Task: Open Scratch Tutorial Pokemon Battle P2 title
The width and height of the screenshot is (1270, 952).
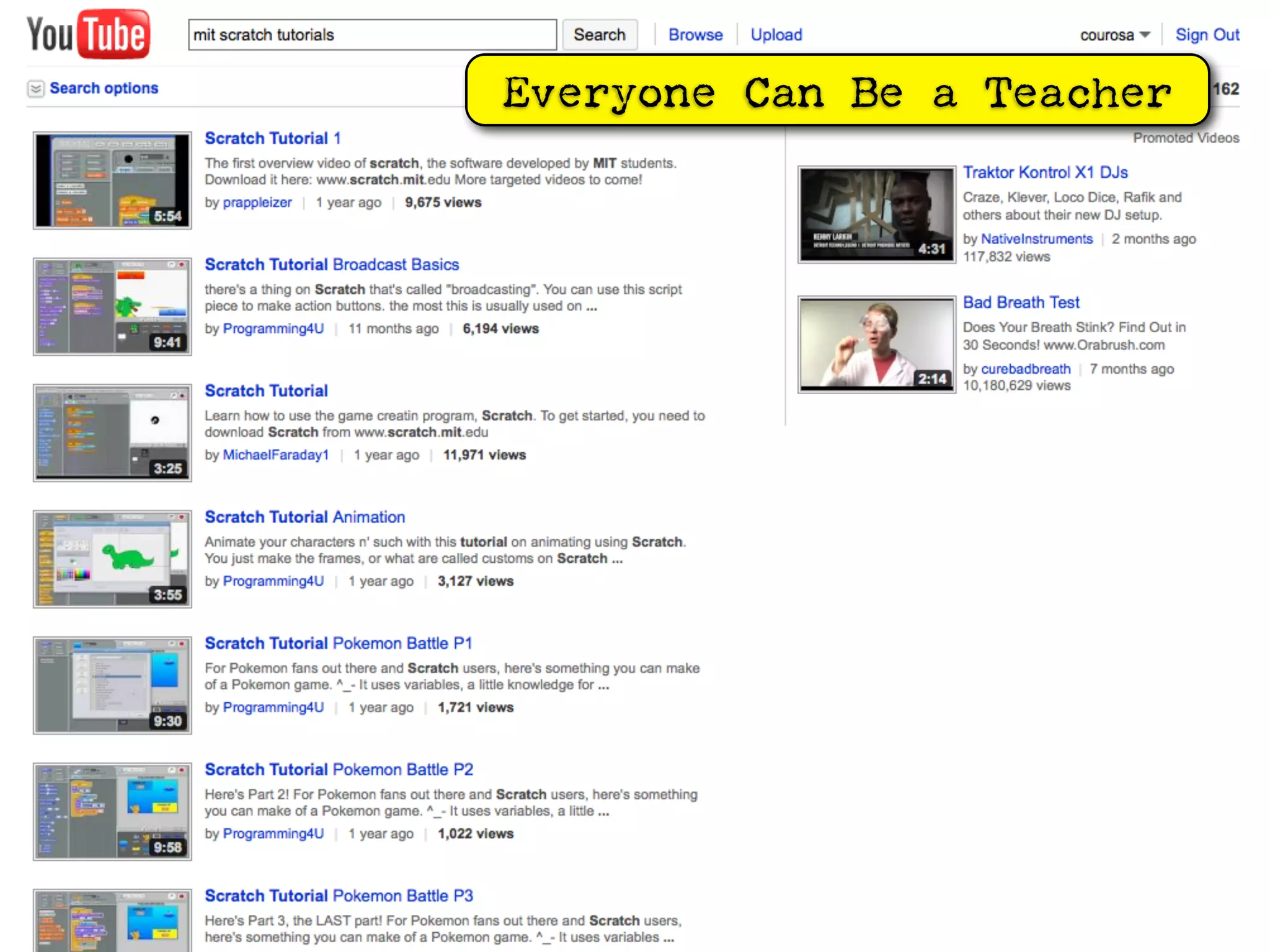Action: point(339,770)
